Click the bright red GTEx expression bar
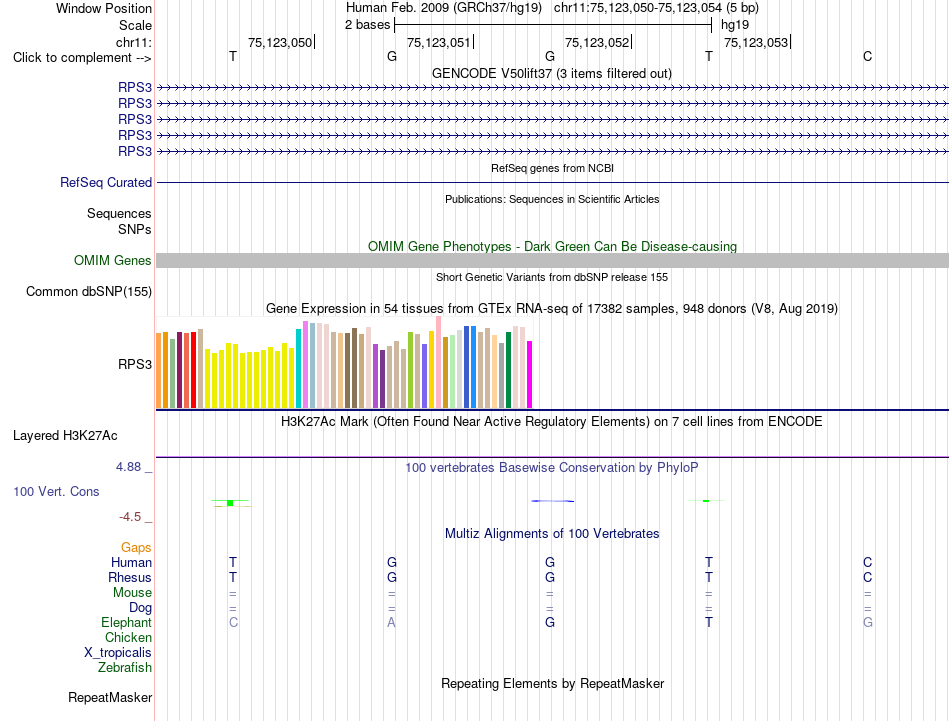The width and height of the screenshot is (950, 721). pyautogui.click(x=193, y=370)
